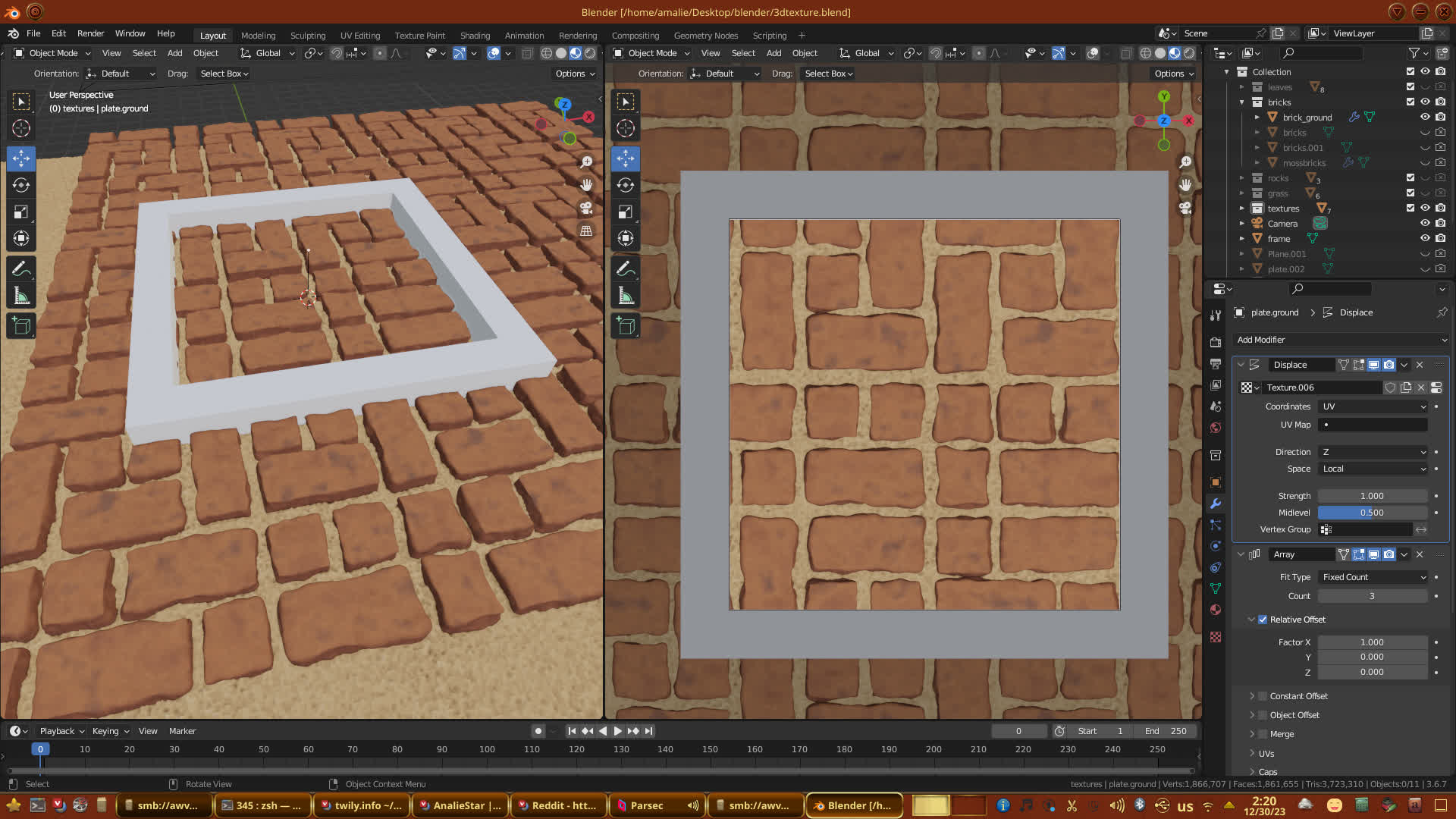
Task: Open the Coordinates UV dropdown
Action: (1373, 406)
